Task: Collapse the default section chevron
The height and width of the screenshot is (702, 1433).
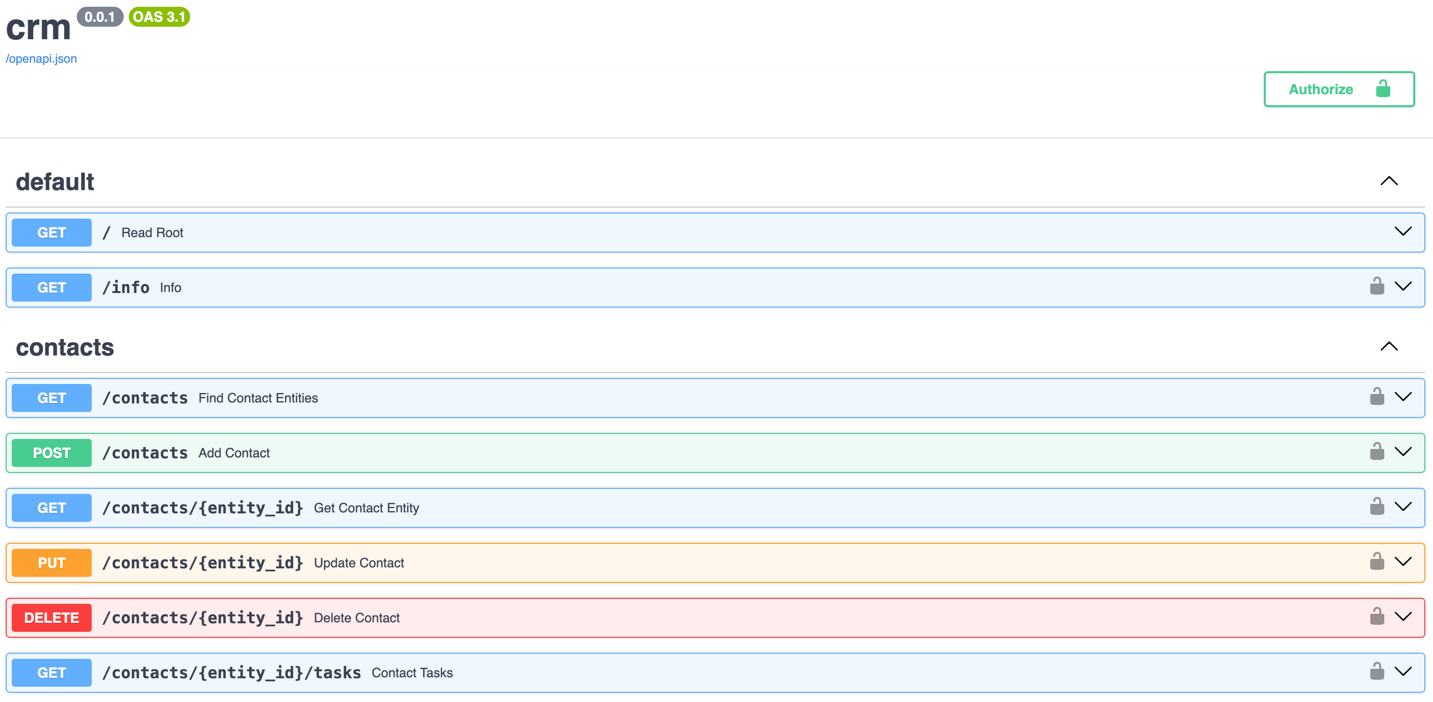Action: tap(1389, 181)
